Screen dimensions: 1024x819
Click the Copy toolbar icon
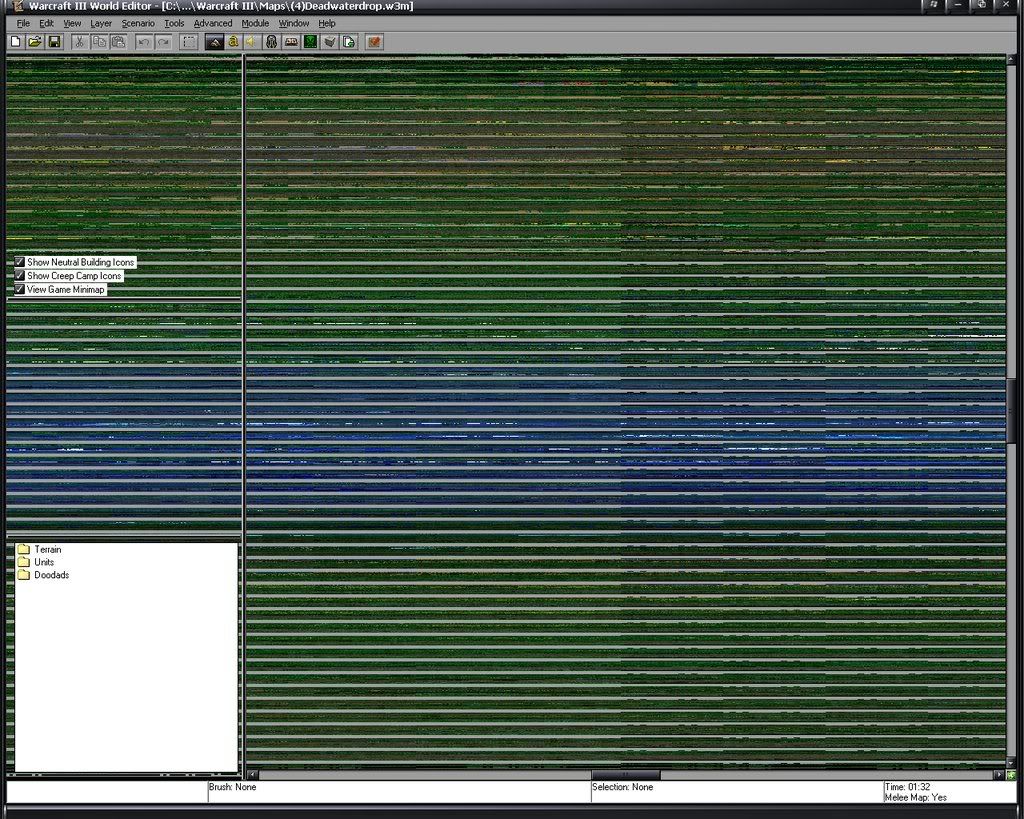click(99, 42)
